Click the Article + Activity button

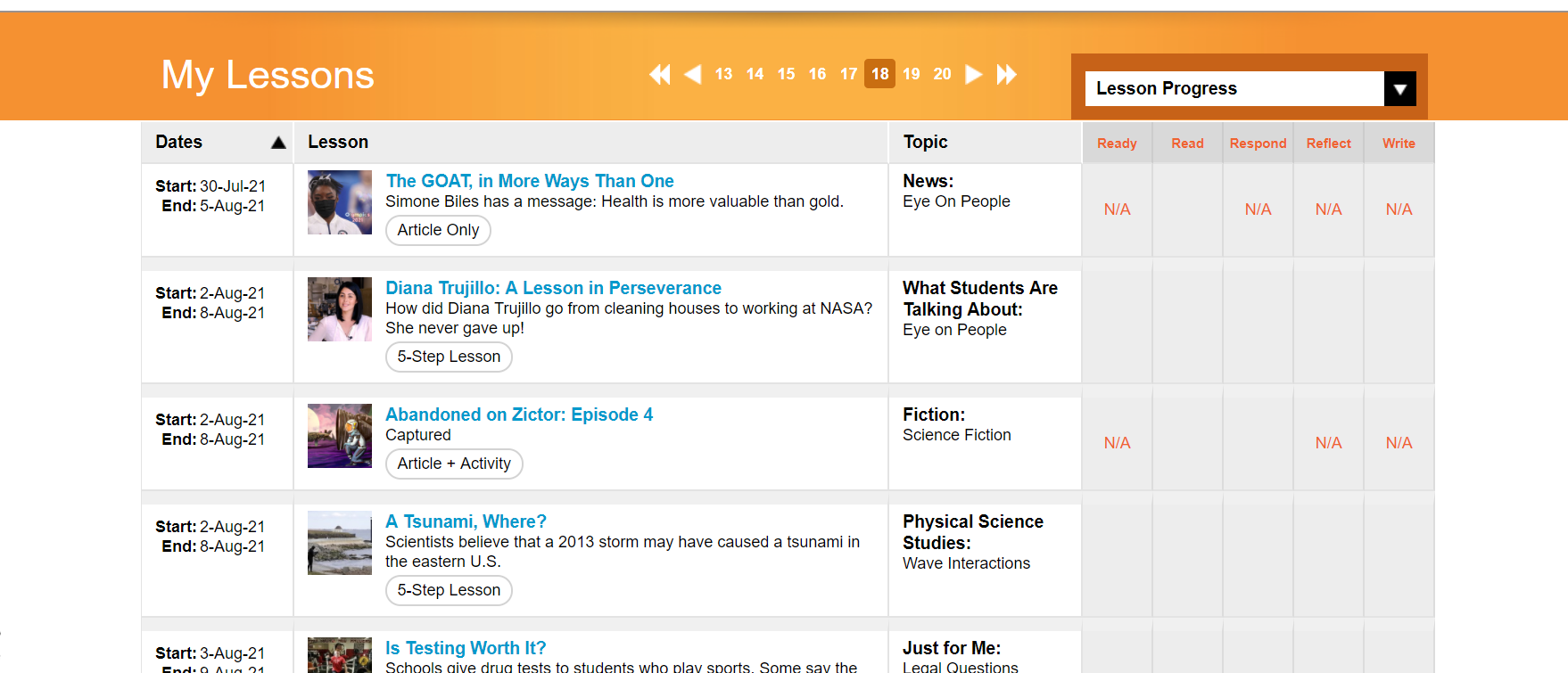[x=454, y=464]
